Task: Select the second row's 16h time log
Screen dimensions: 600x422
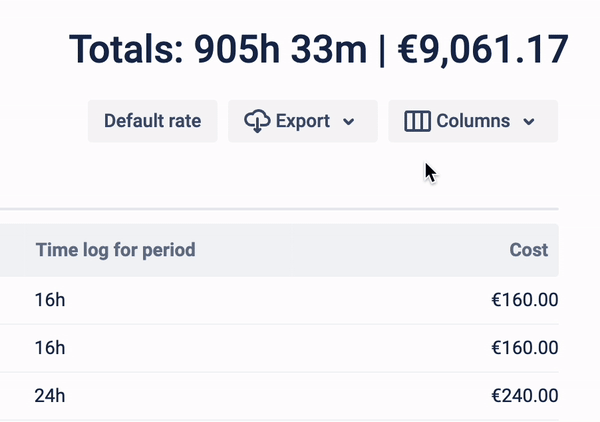Action: click(49, 348)
